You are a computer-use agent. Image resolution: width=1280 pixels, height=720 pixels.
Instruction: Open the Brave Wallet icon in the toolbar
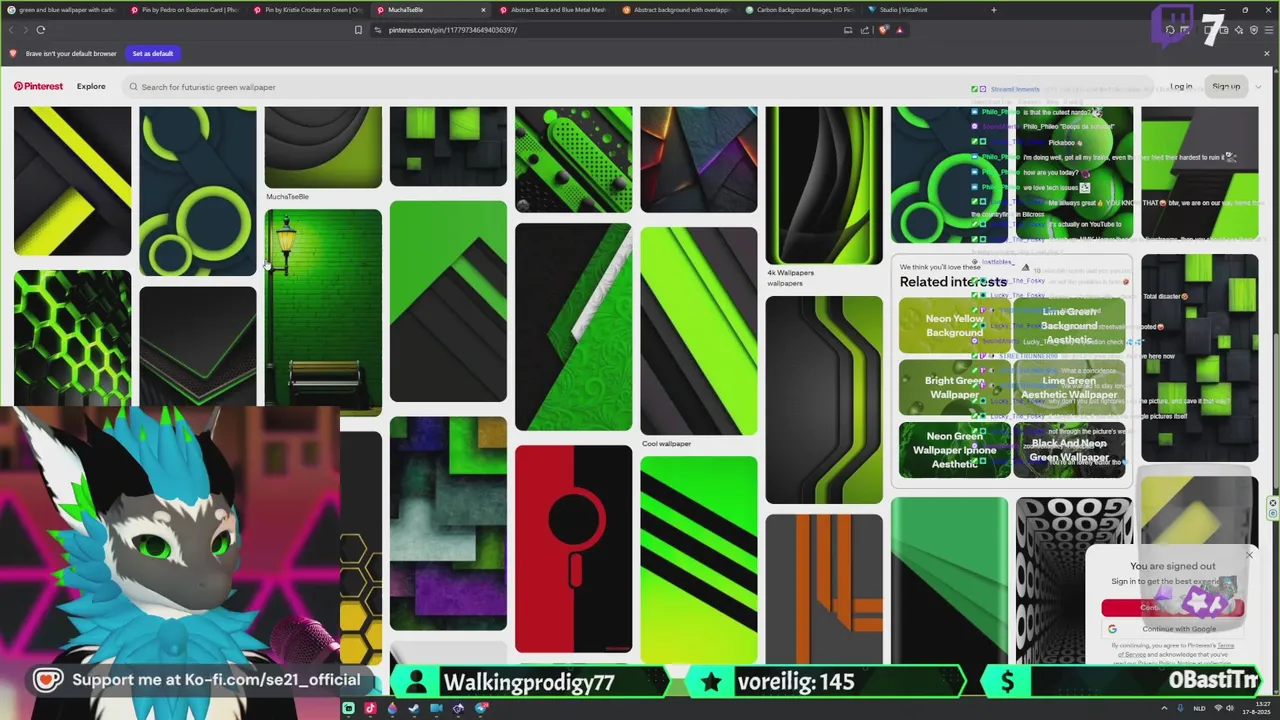[x=1224, y=30]
